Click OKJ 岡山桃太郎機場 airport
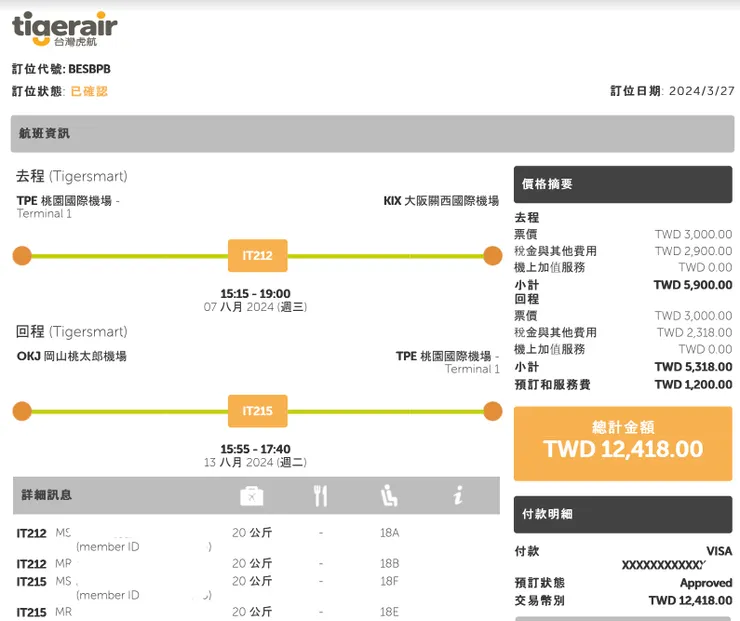This screenshot has width=740, height=621. click(x=72, y=356)
